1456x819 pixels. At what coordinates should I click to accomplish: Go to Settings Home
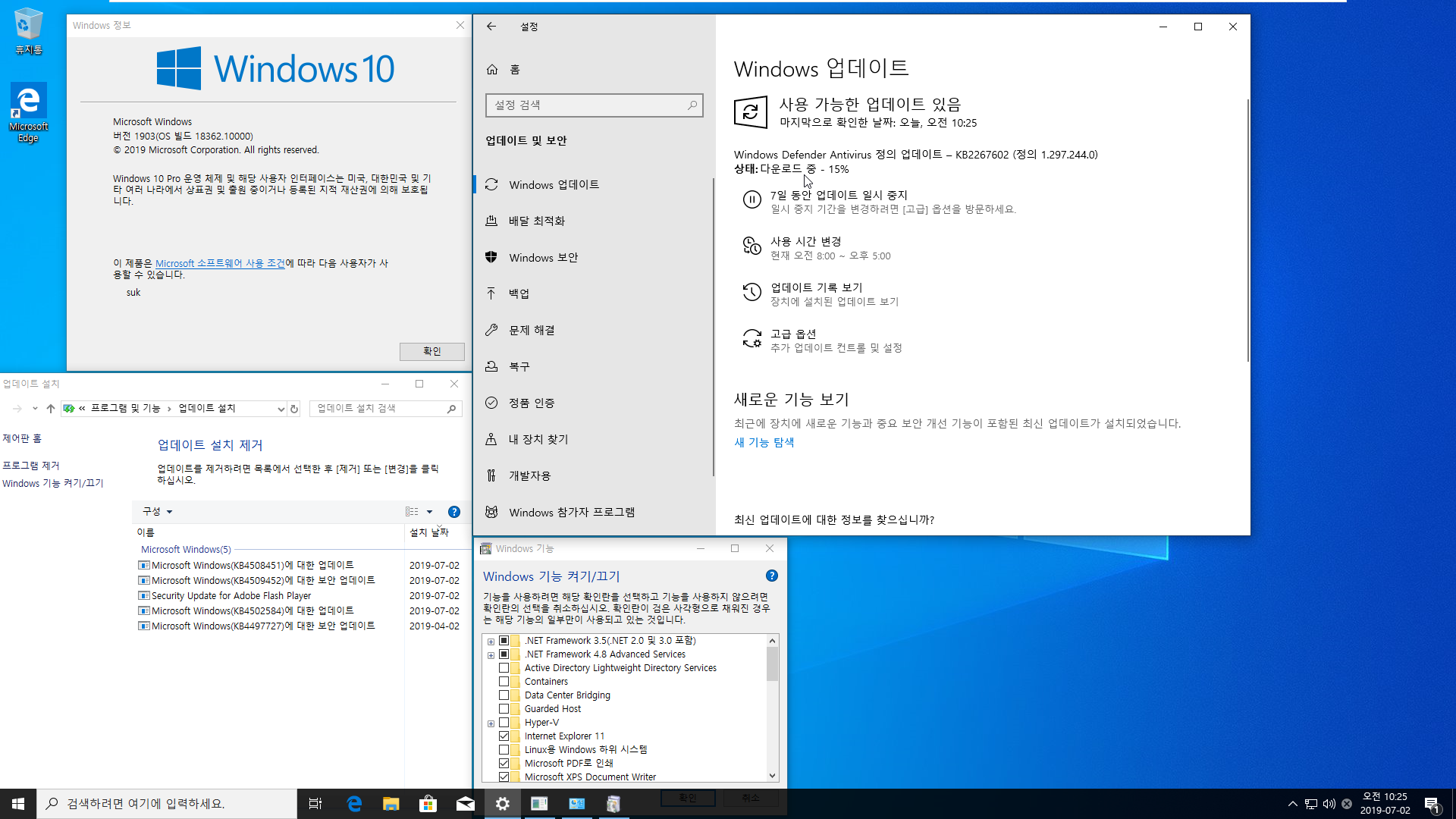click(x=504, y=70)
